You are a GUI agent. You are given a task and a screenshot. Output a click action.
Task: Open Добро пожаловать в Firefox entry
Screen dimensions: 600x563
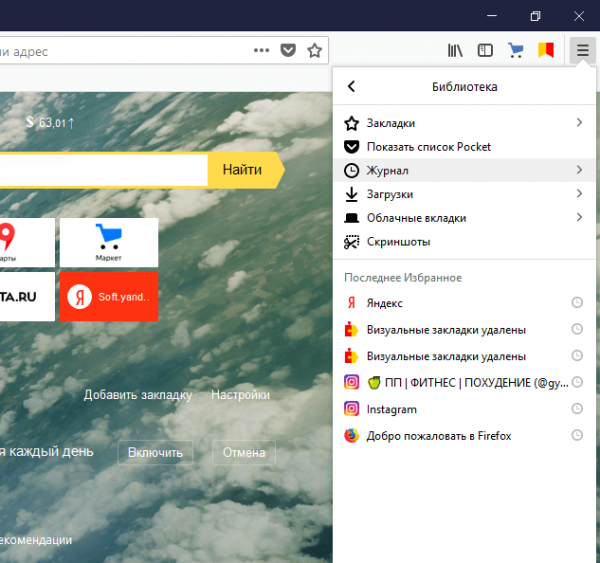(464, 436)
